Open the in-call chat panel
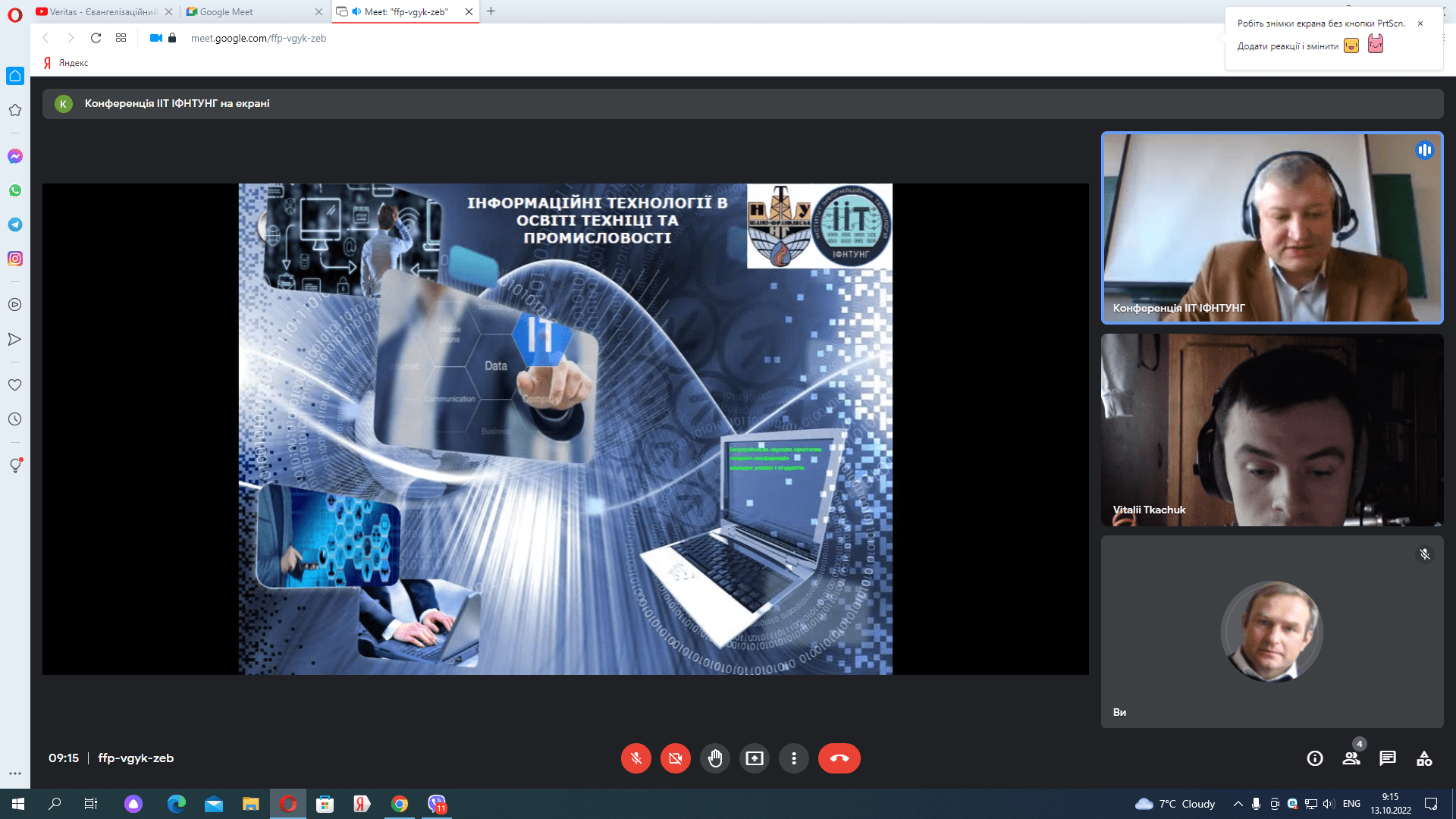Image resolution: width=1456 pixels, height=819 pixels. [1387, 758]
